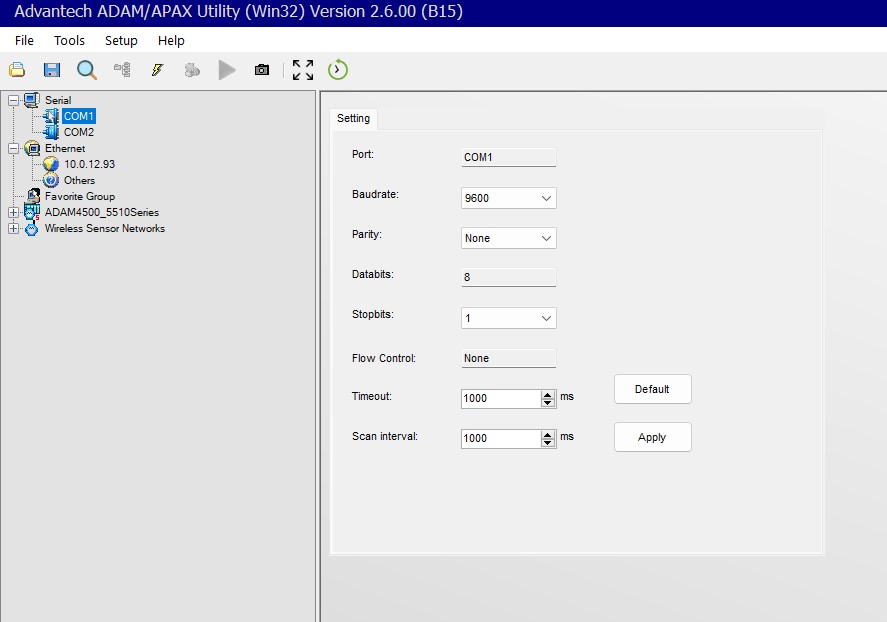
Task: Click the lightning bolt toolbar icon
Action: coord(157,70)
